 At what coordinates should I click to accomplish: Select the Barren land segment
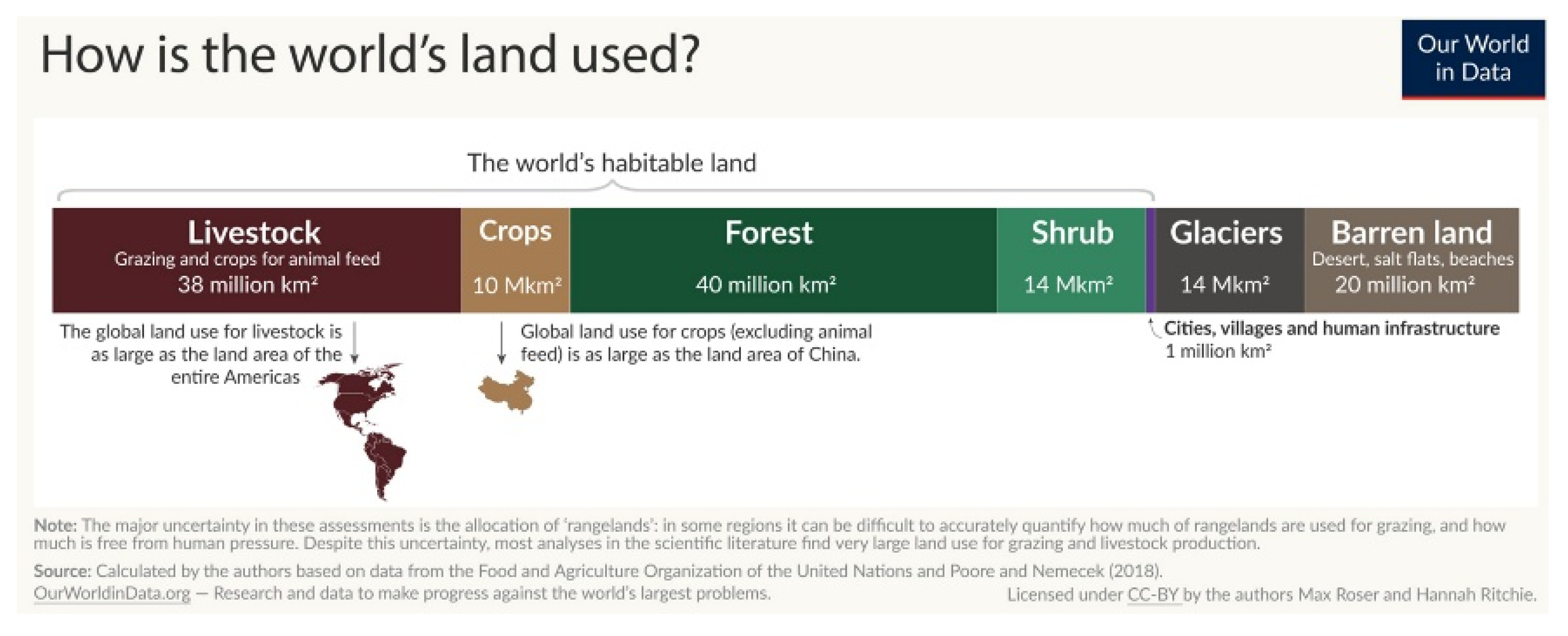click(1412, 260)
